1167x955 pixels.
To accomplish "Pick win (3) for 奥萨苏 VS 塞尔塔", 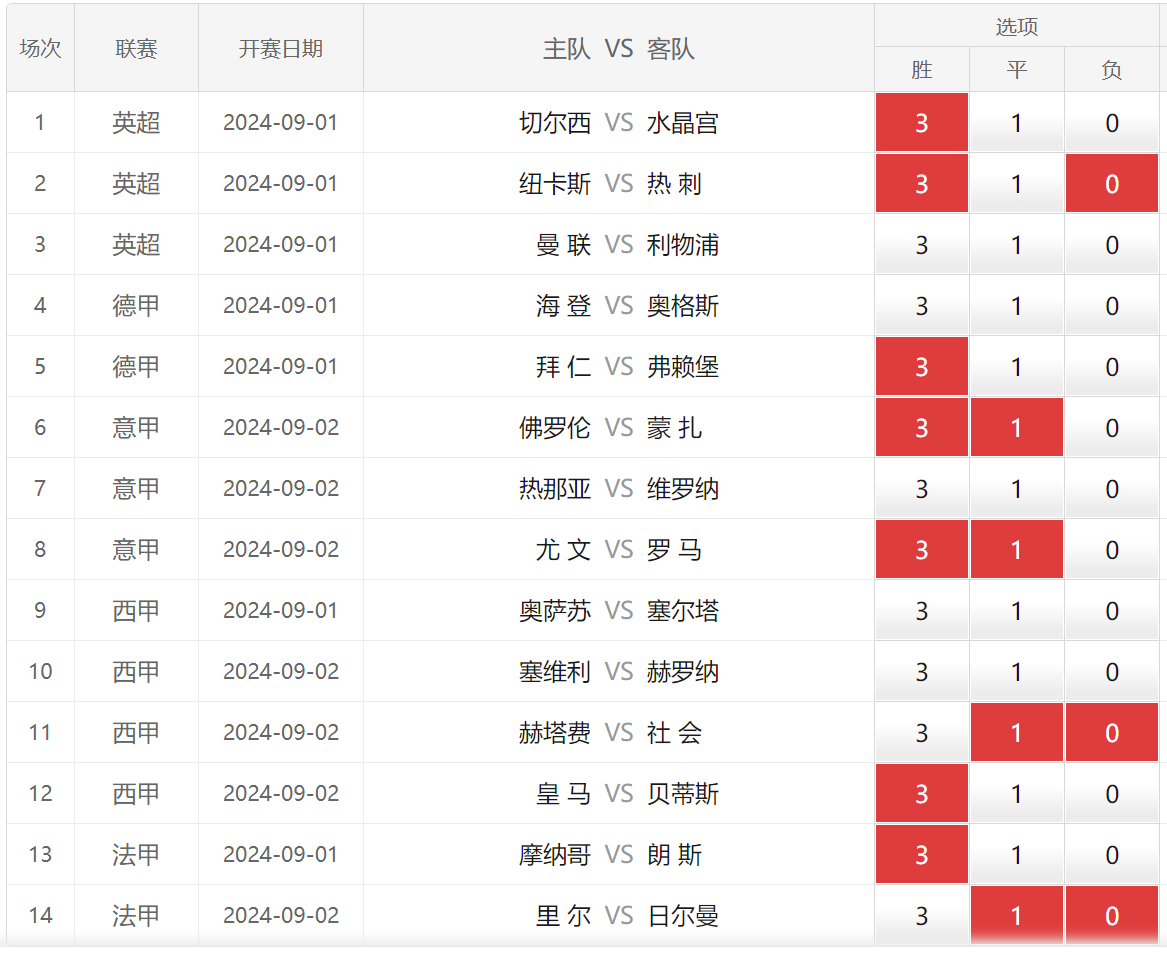I will tap(921, 610).
